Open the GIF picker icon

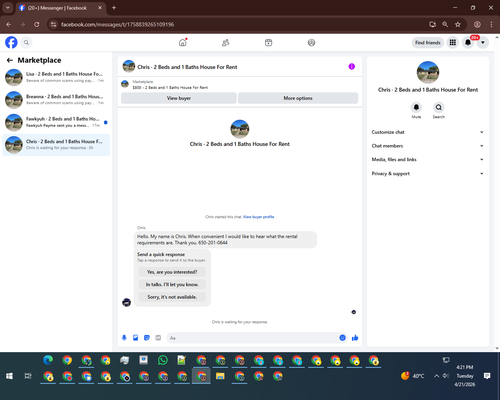(158, 338)
